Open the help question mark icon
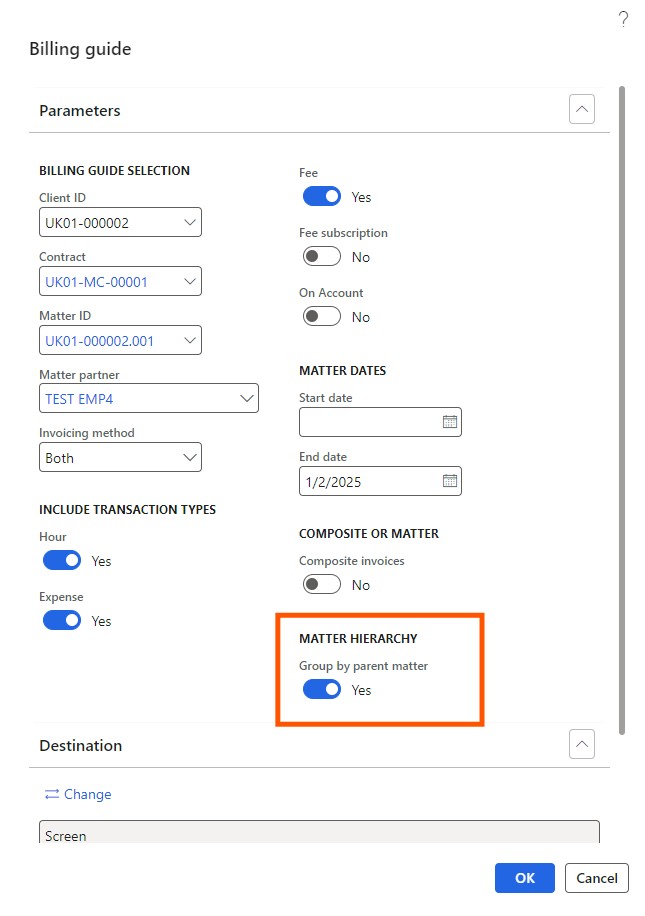This screenshot has width=645, height=916. point(623,19)
